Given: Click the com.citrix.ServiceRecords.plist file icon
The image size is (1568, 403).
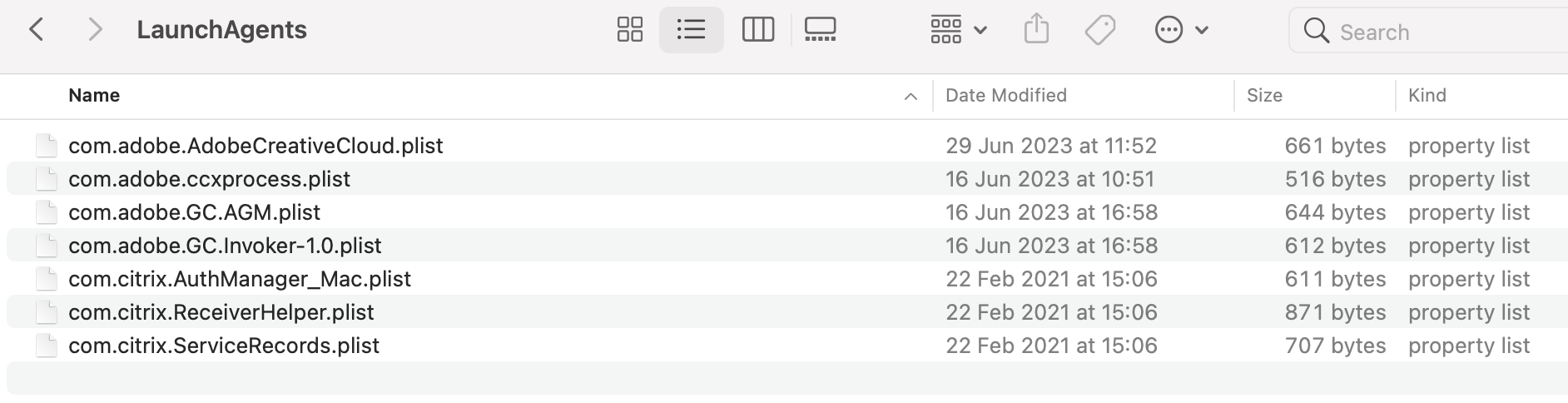Looking at the screenshot, I should 47,346.
